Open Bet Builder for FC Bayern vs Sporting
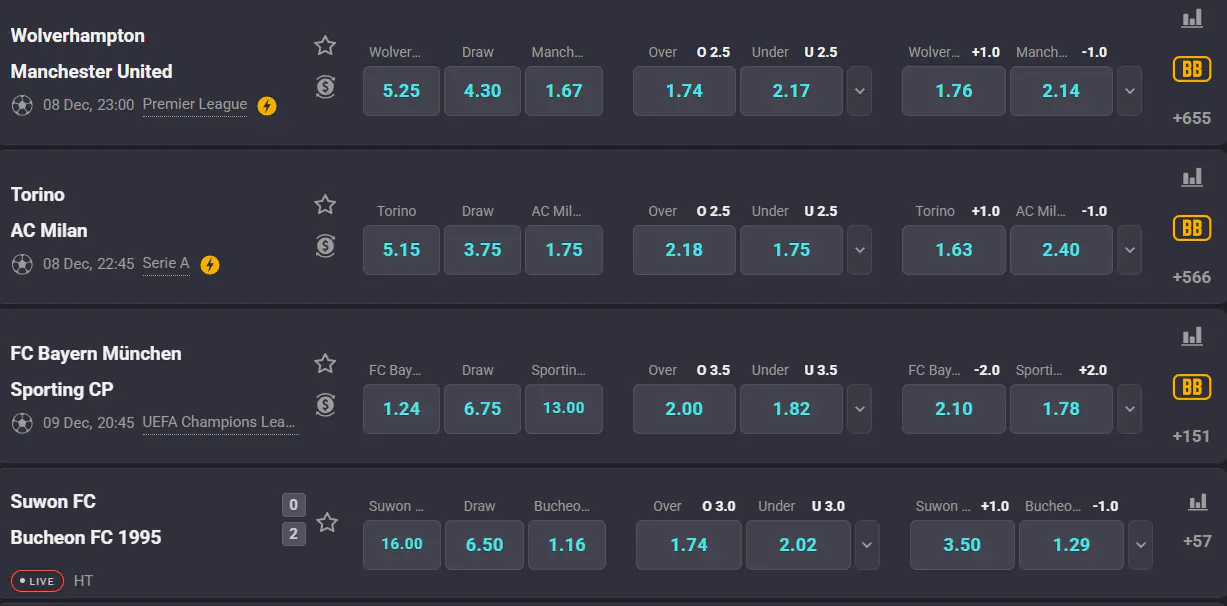 (1191, 386)
